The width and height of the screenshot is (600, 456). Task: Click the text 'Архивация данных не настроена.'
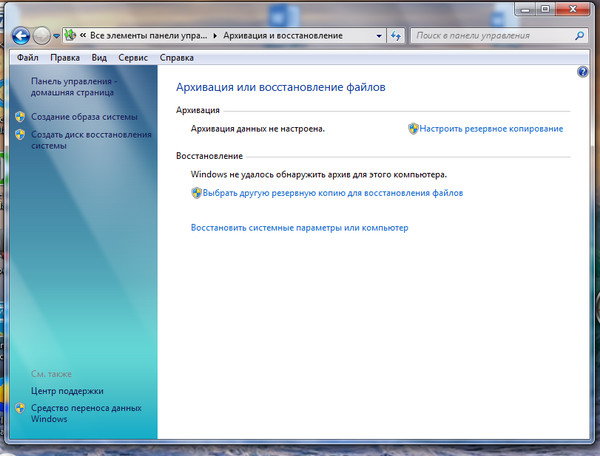(258, 129)
